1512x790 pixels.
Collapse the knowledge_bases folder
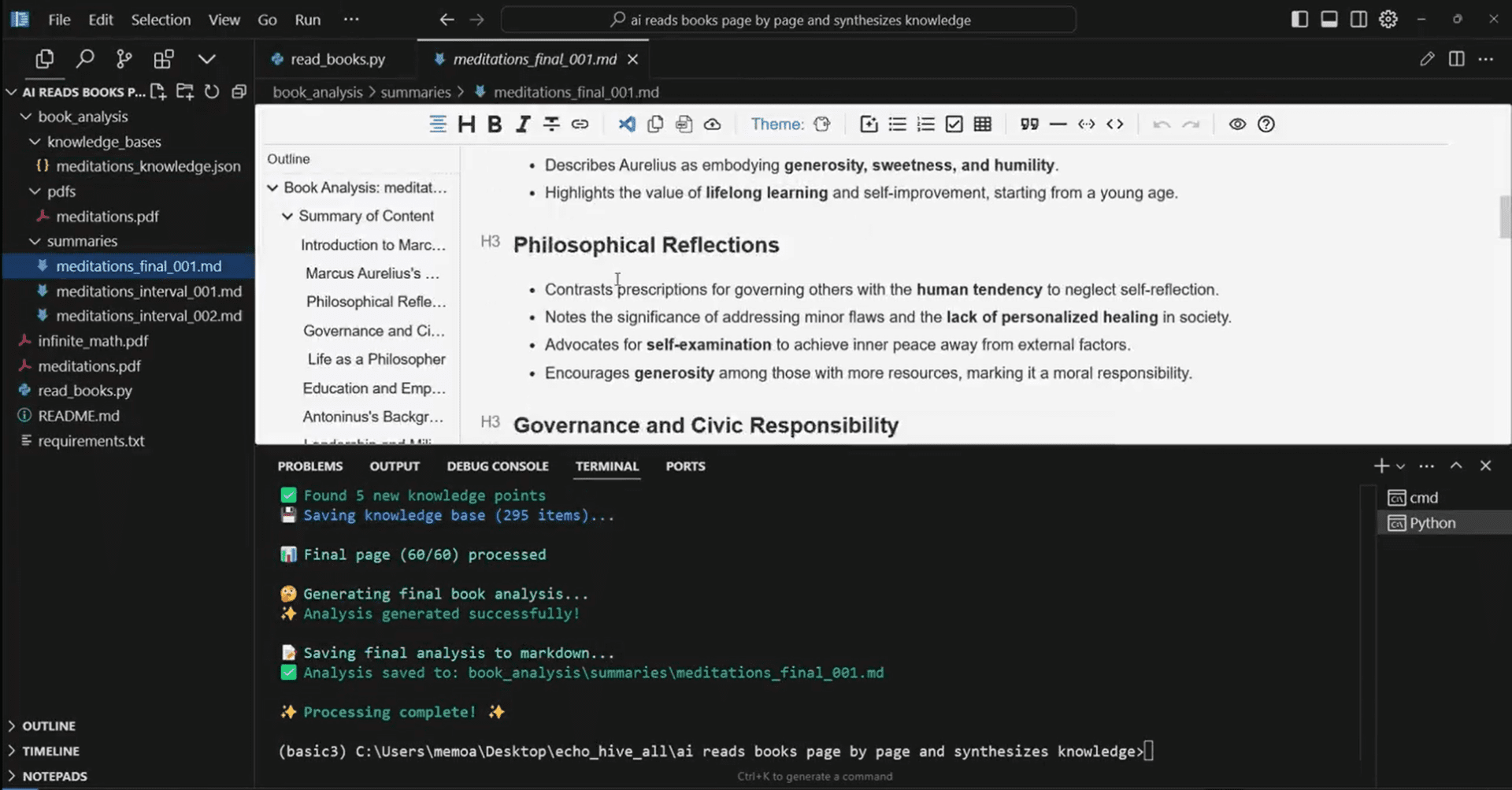(x=35, y=142)
